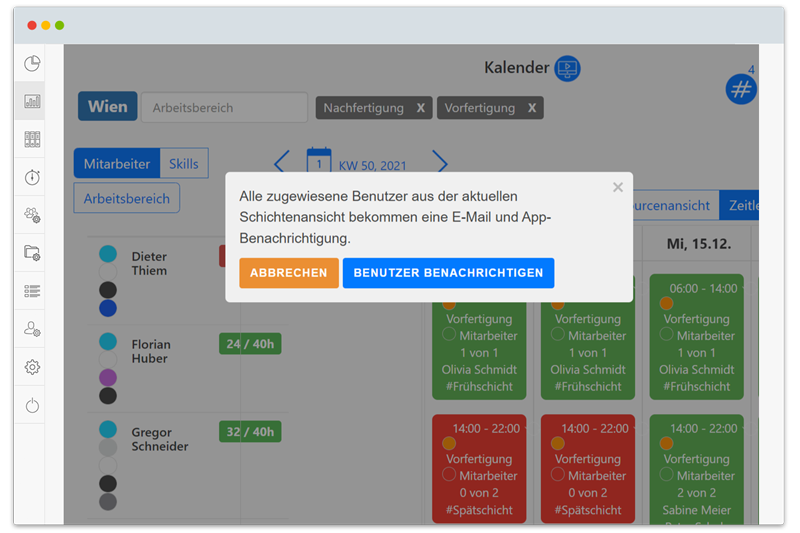This screenshot has height=533, width=800.
Task: Open the pie chart dashboard in sidebar
Action: 32,64
